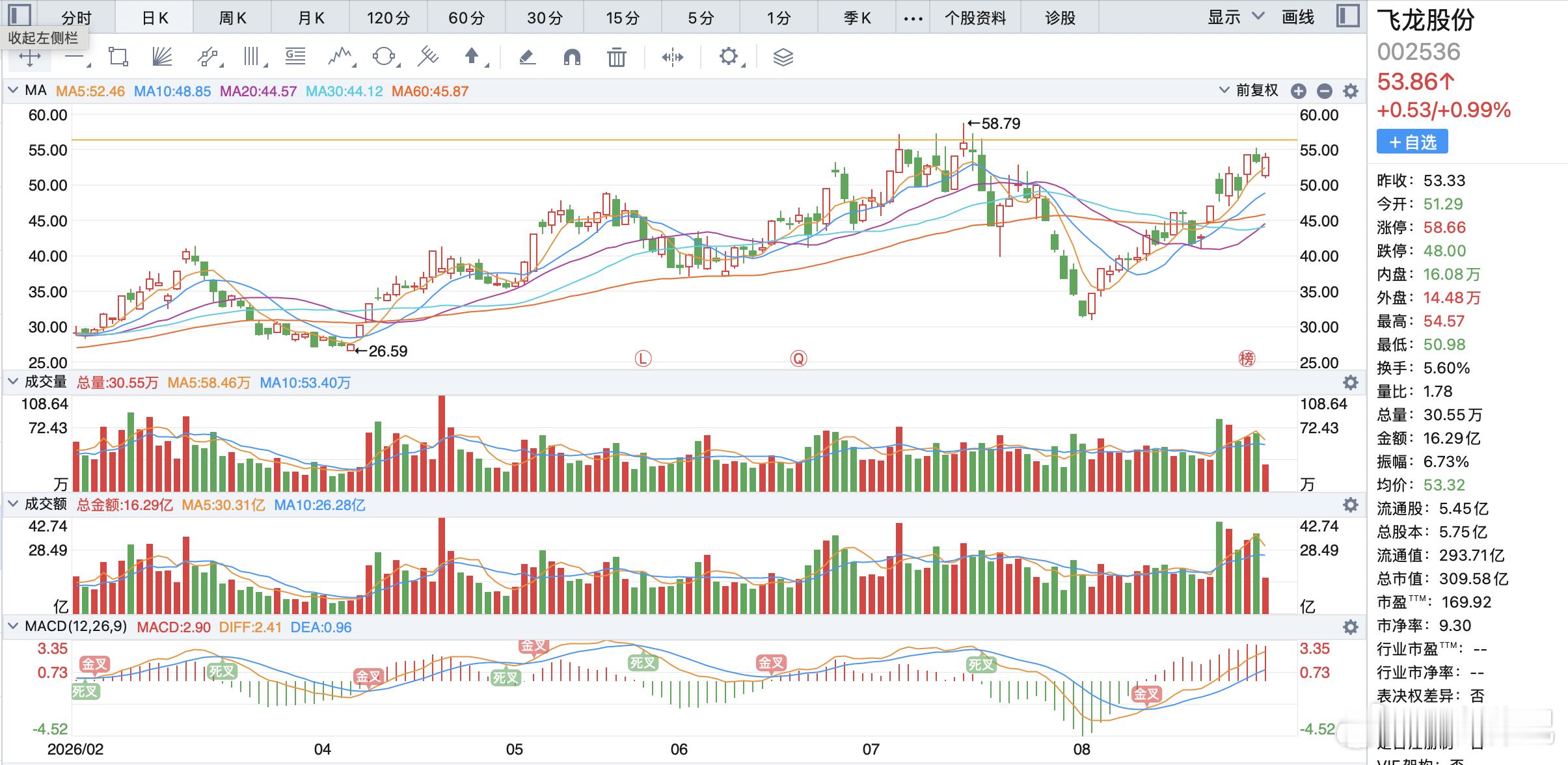
Task: Select the rectangle drawing tool
Action: 118,57
